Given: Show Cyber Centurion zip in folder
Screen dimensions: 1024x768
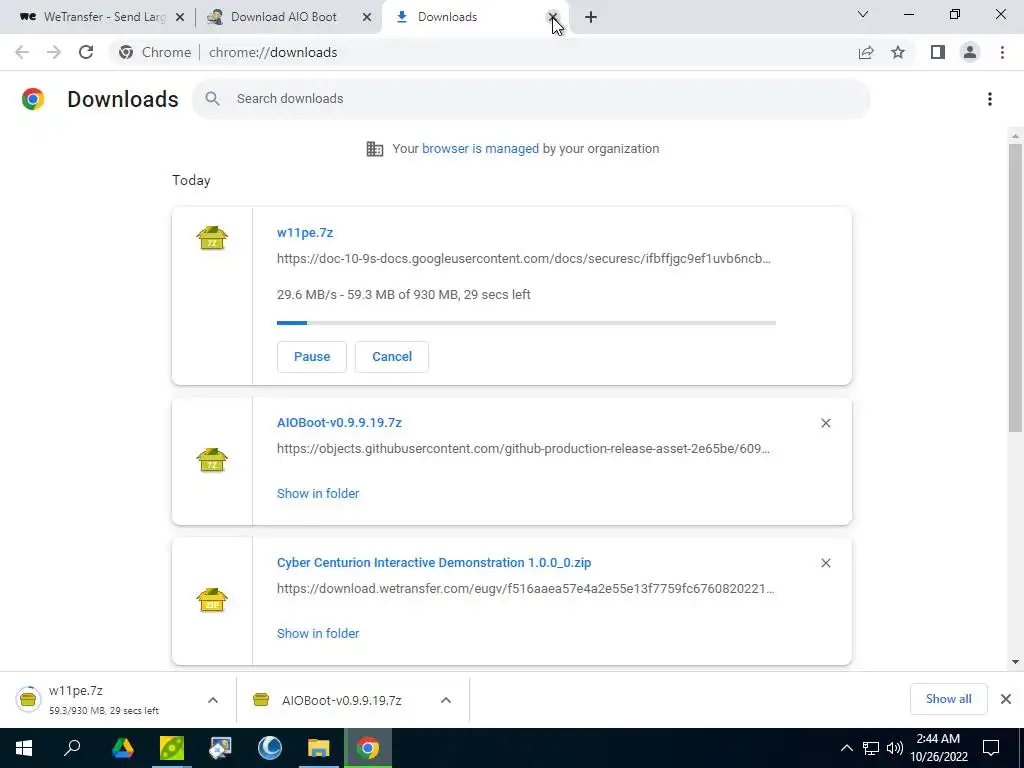Looking at the screenshot, I should (318, 633).
